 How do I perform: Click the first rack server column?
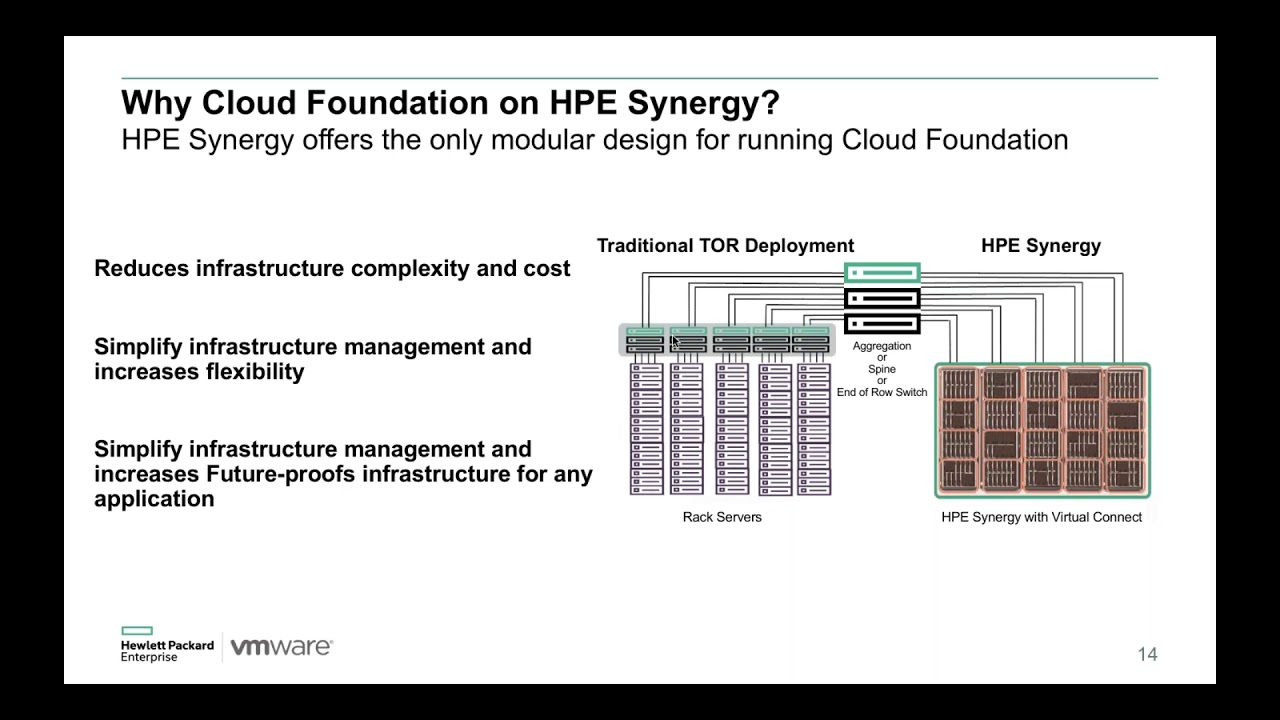[x=646, y=429]
